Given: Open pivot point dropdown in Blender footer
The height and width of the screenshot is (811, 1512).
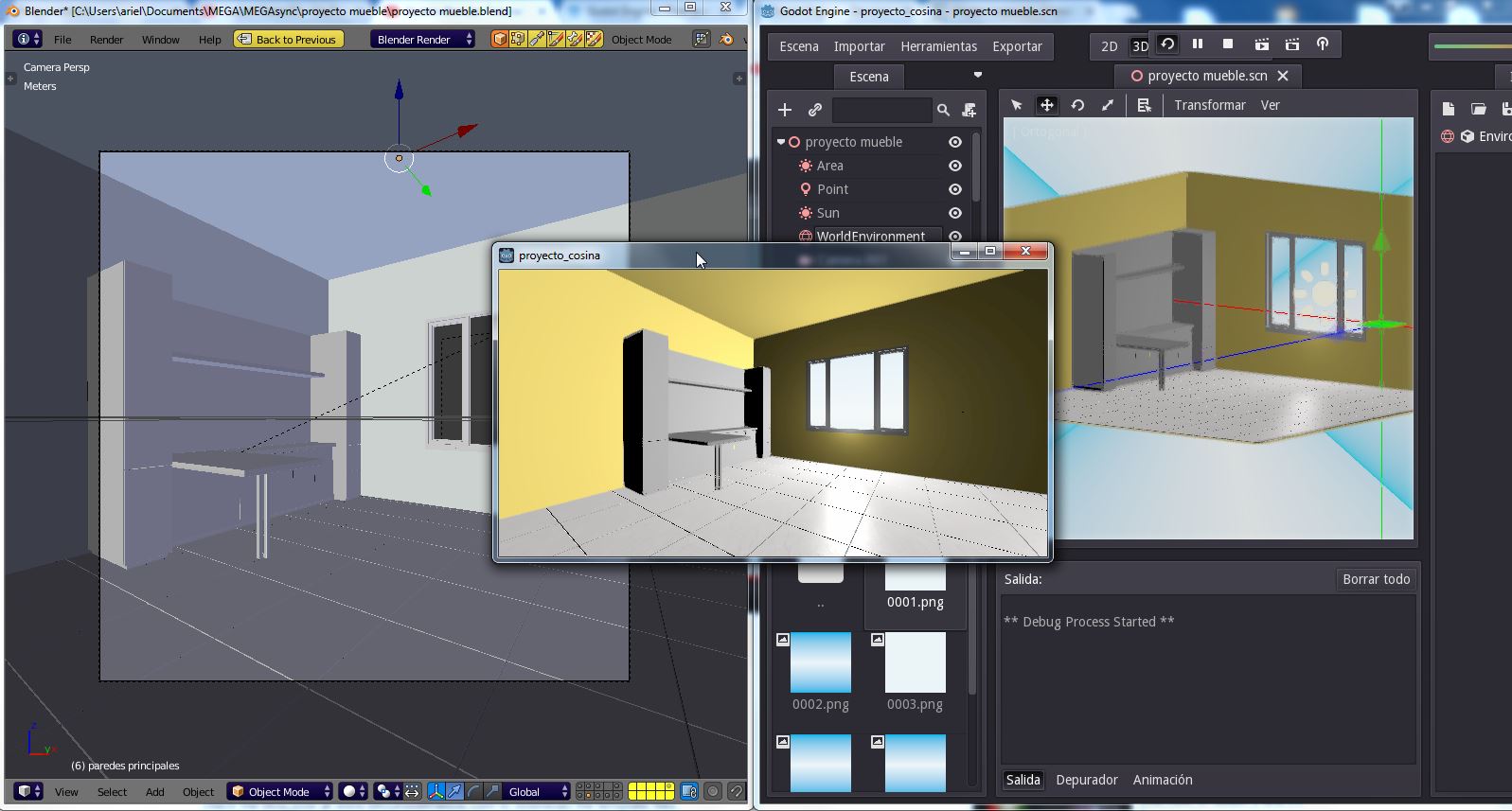Looking at the screenshot, I should pyautogui.click(x=386, y=791).
